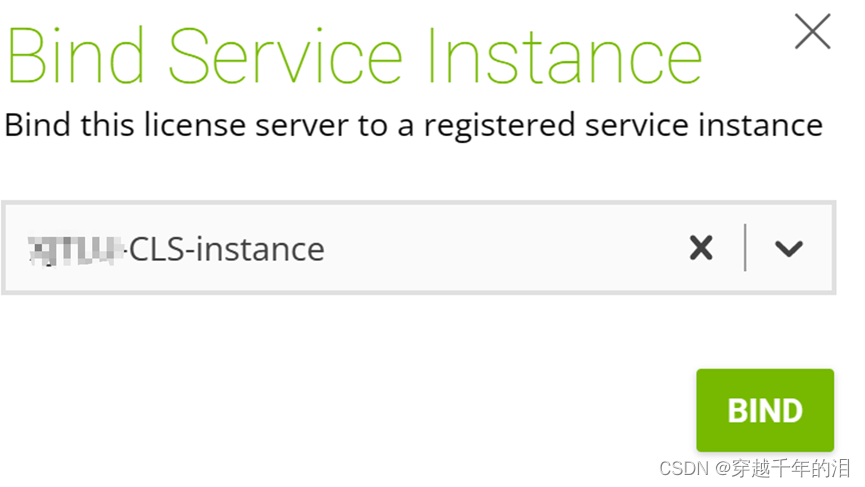Expand the service instance dropdown chevron
Image resolution: width=865 pixels, height=487 pixels.
point(788,248)
